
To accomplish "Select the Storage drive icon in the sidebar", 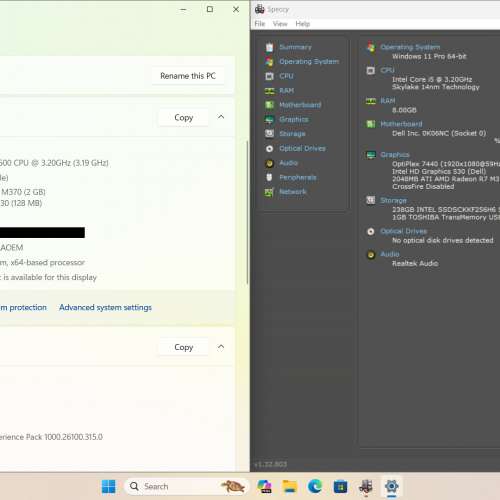I will 270,134.
